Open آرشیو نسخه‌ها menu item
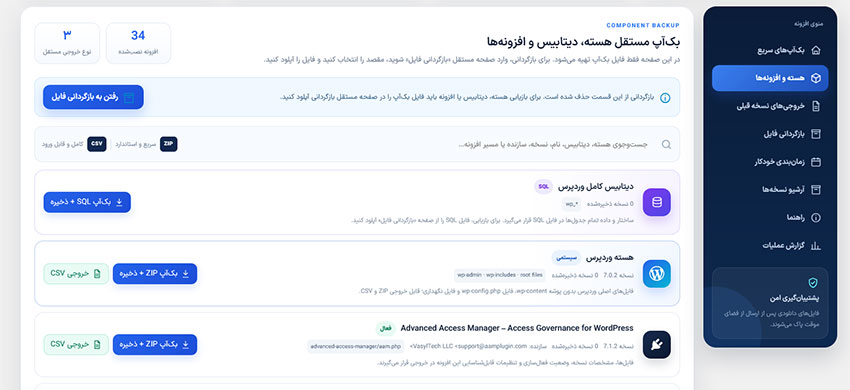 (x=770, y=189)
